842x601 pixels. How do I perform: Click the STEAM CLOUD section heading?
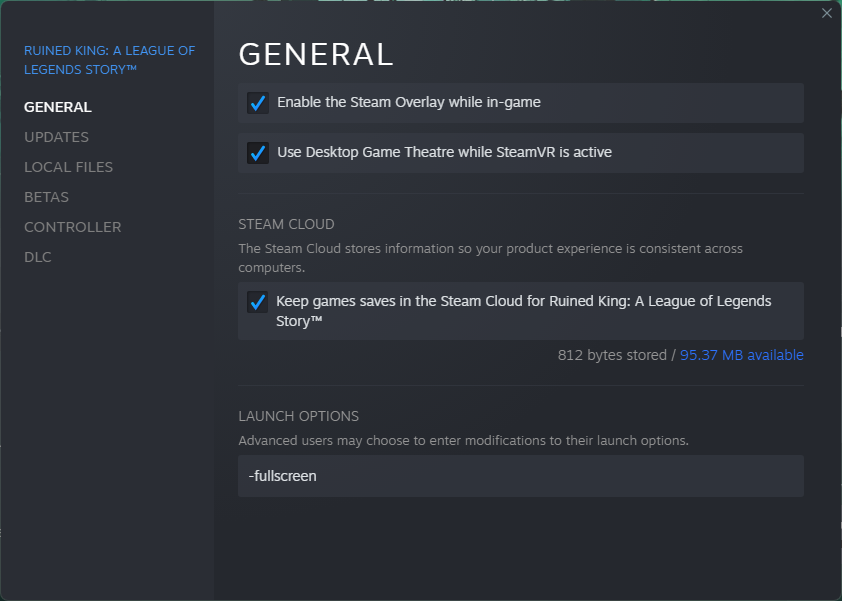pos(286,224)
